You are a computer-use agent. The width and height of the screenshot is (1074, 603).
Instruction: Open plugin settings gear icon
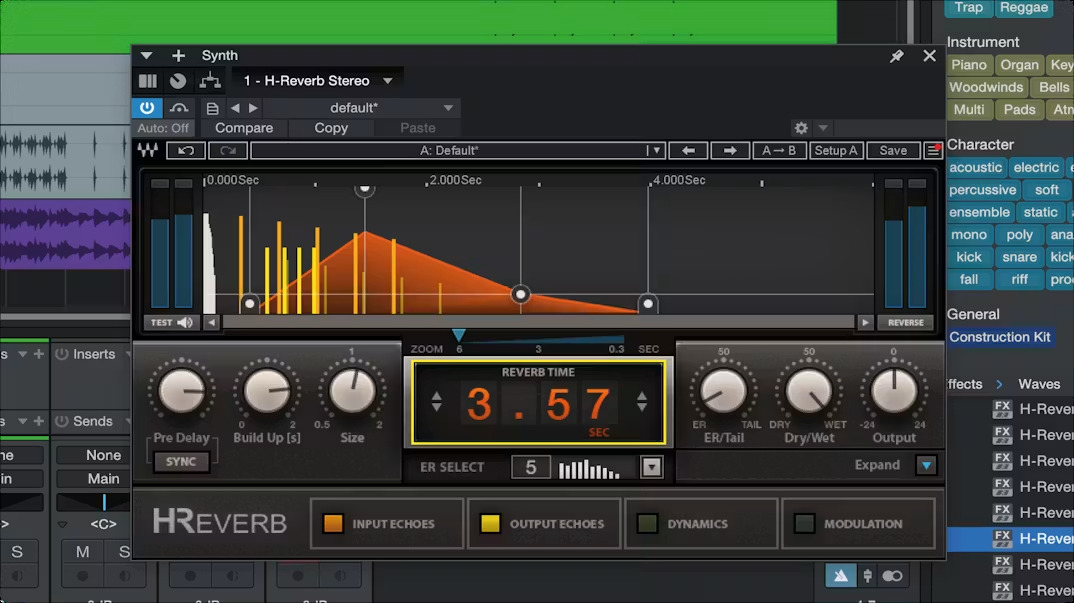[x=801, y=128]
